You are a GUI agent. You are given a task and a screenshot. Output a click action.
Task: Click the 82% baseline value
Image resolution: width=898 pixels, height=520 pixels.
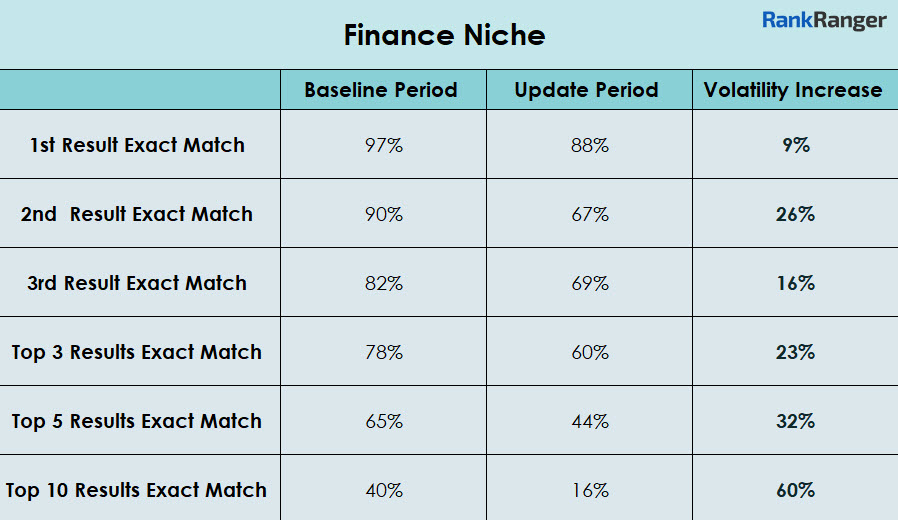click(384, 283)
